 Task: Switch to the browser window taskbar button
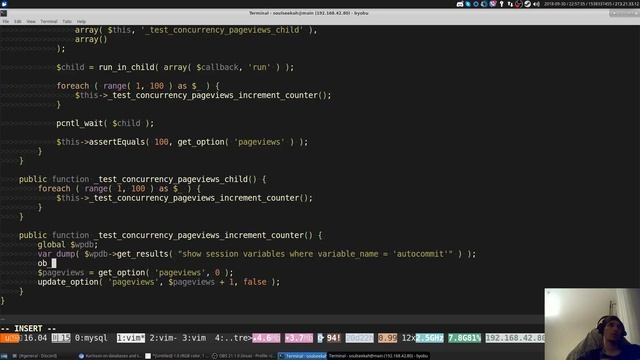tap(110, 356)
